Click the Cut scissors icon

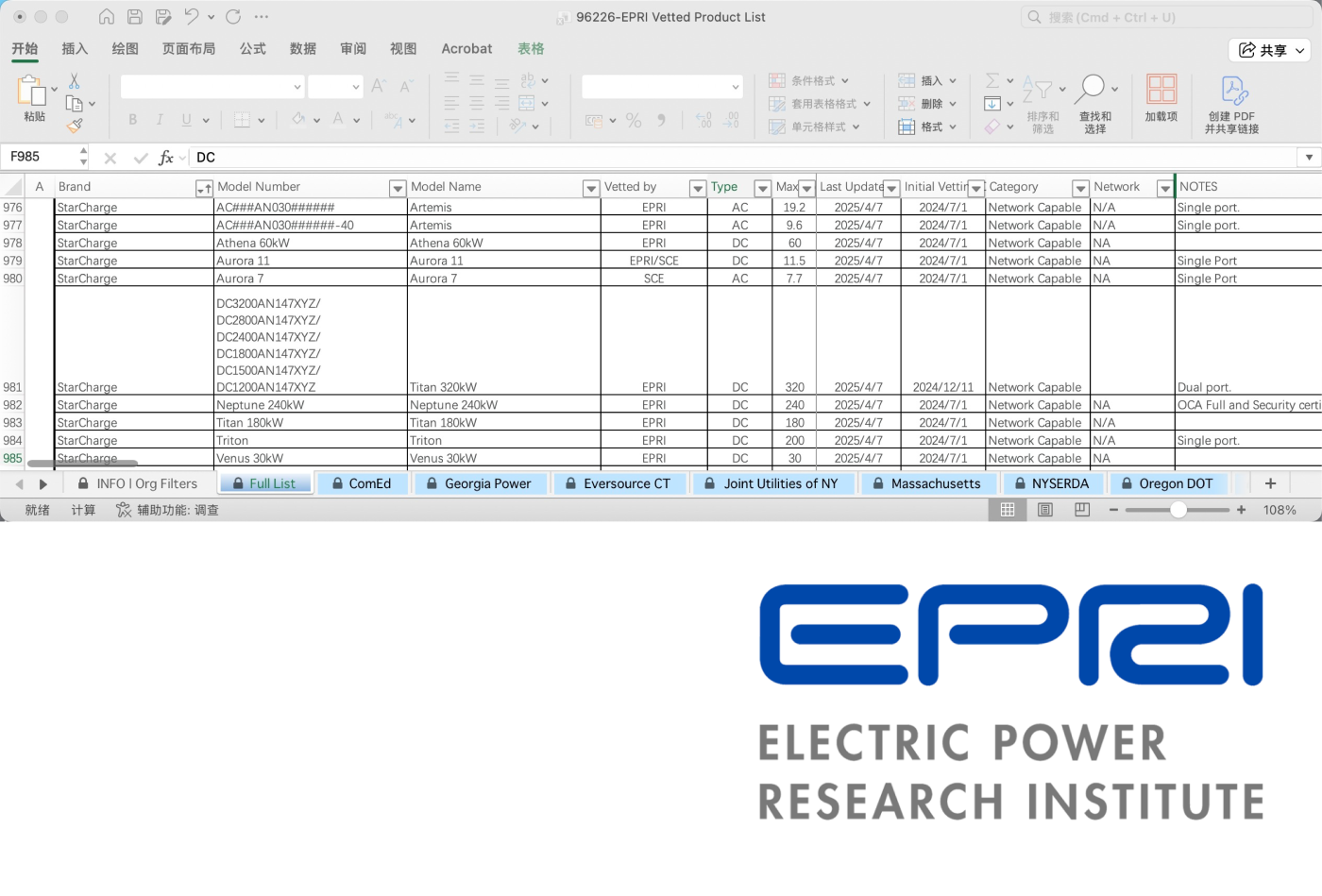click(x=75, y=82)
